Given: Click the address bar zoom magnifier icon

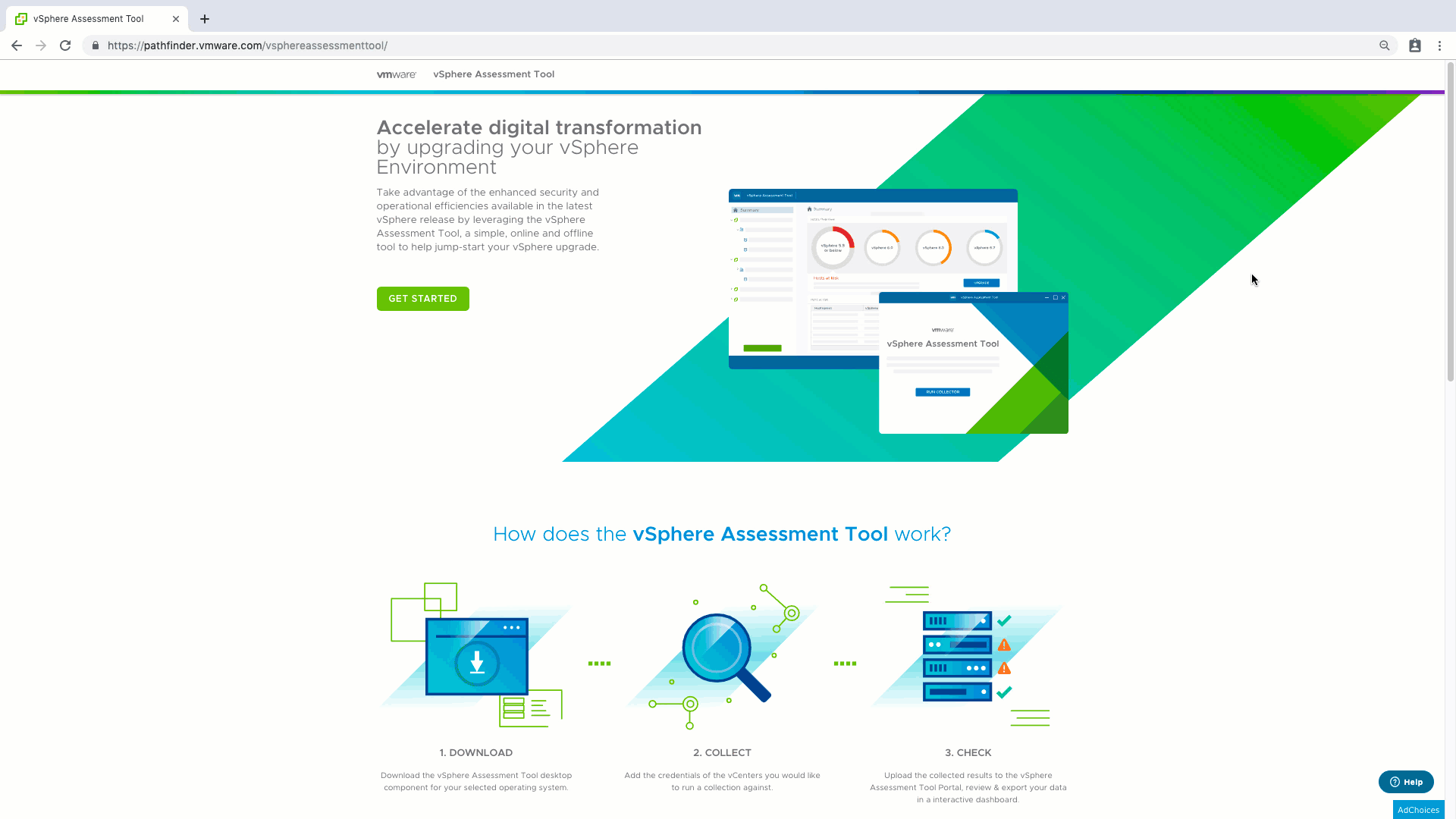Looking at the screenshot, I should point(1384,45).
